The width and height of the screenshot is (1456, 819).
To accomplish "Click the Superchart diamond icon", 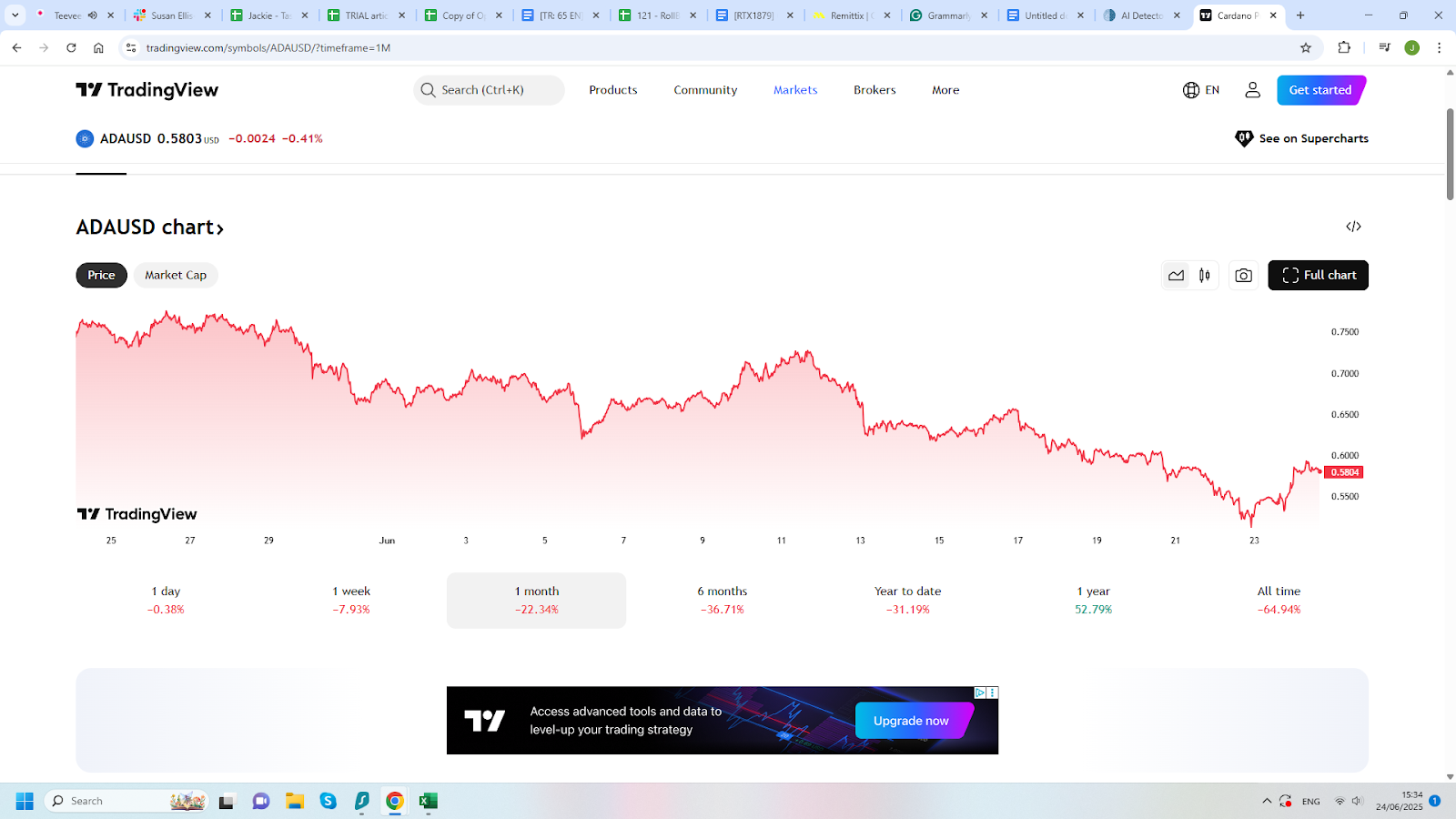I will pos(1244,138).
